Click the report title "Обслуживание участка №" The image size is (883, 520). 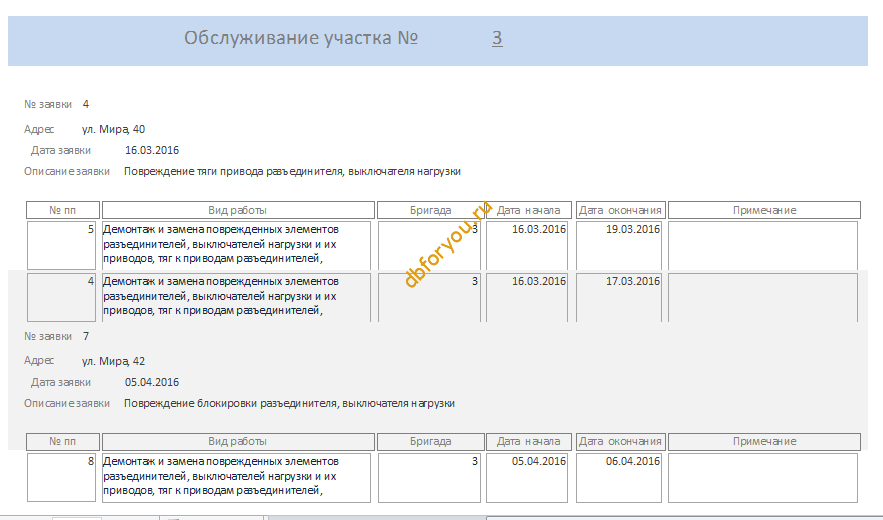pyautogui.click(x=301, y=38)
